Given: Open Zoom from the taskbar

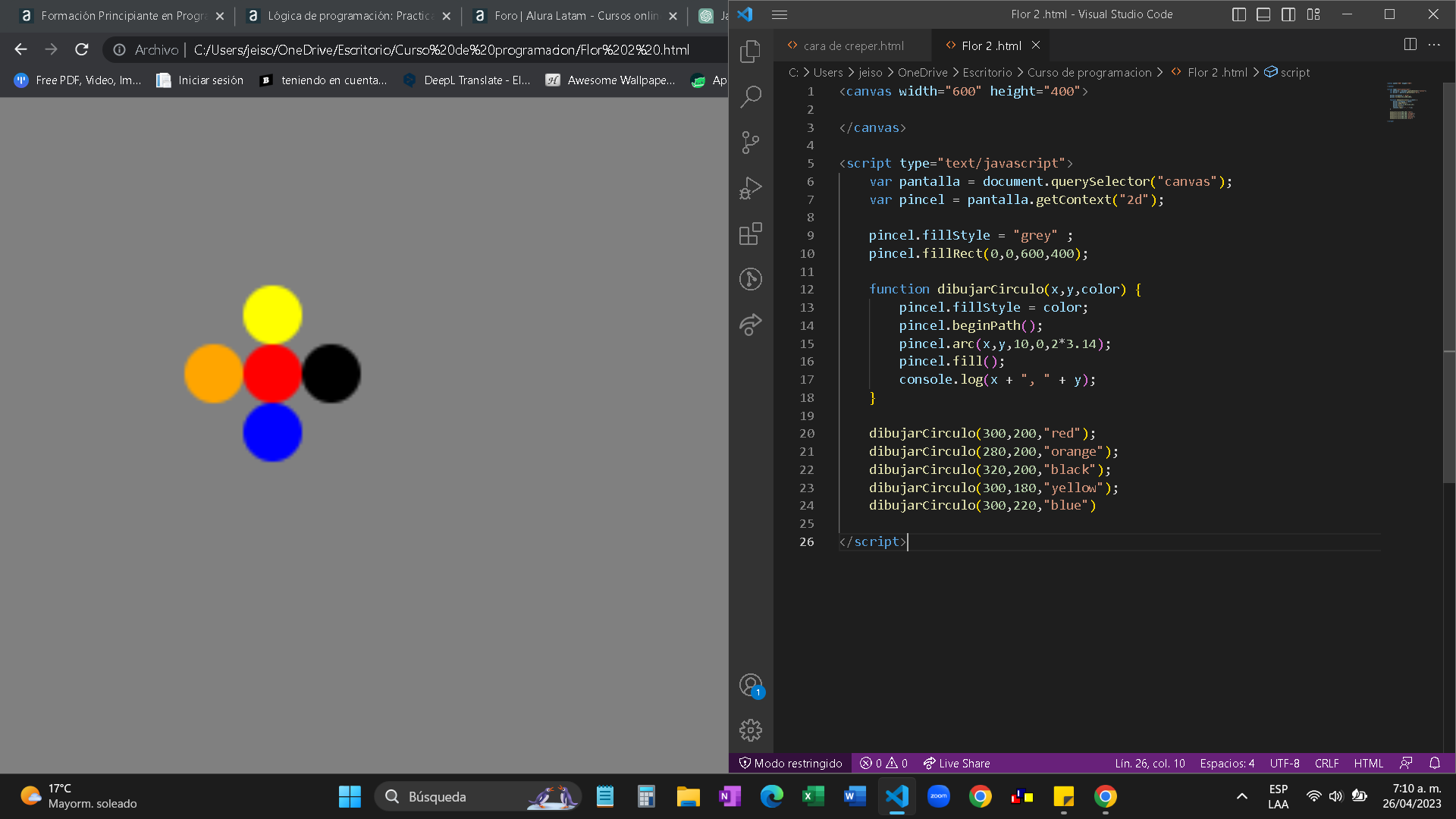Looking at the screenshot, I should point(939,796).
